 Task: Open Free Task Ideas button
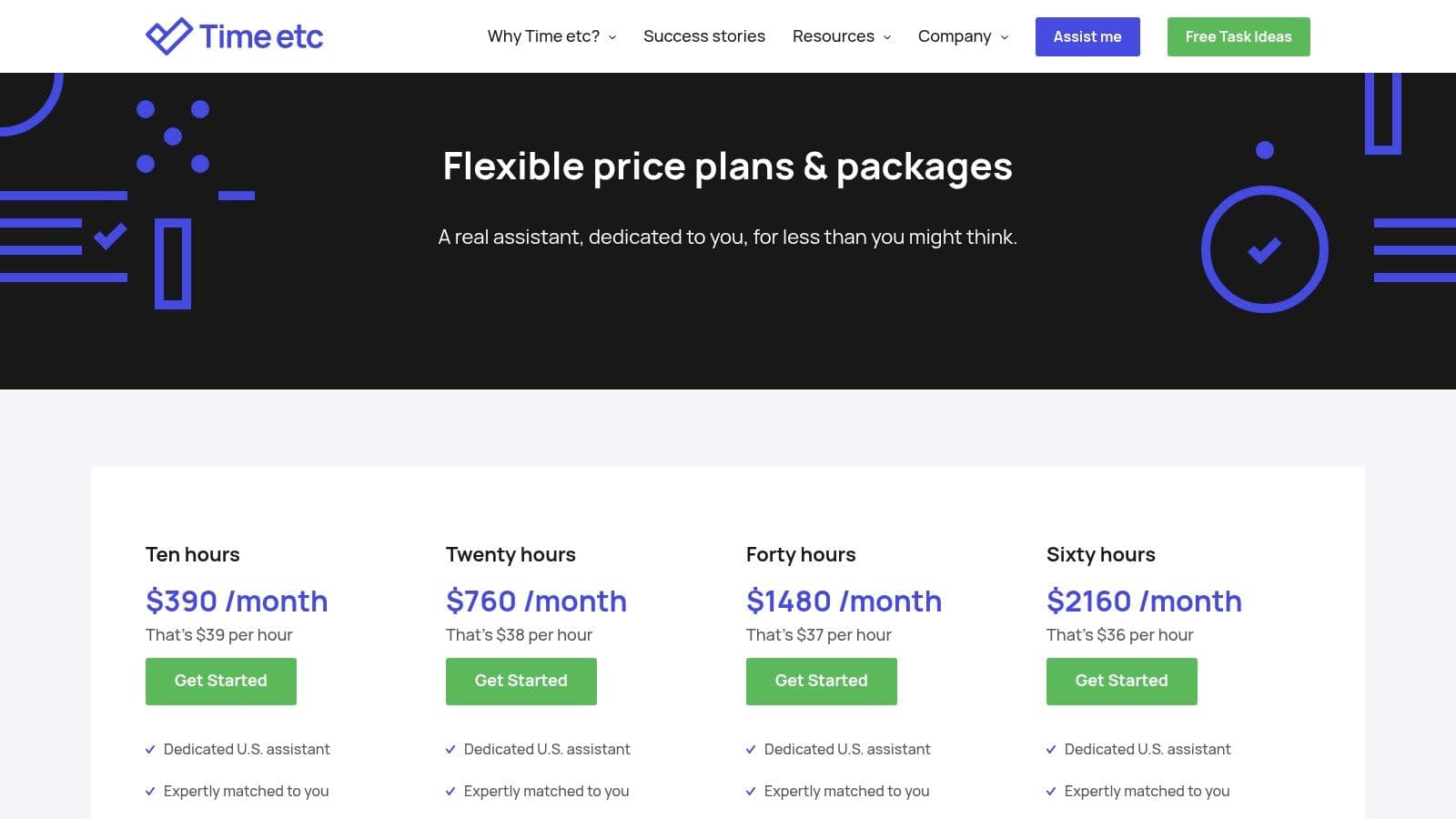click(x=1238, y=36)
